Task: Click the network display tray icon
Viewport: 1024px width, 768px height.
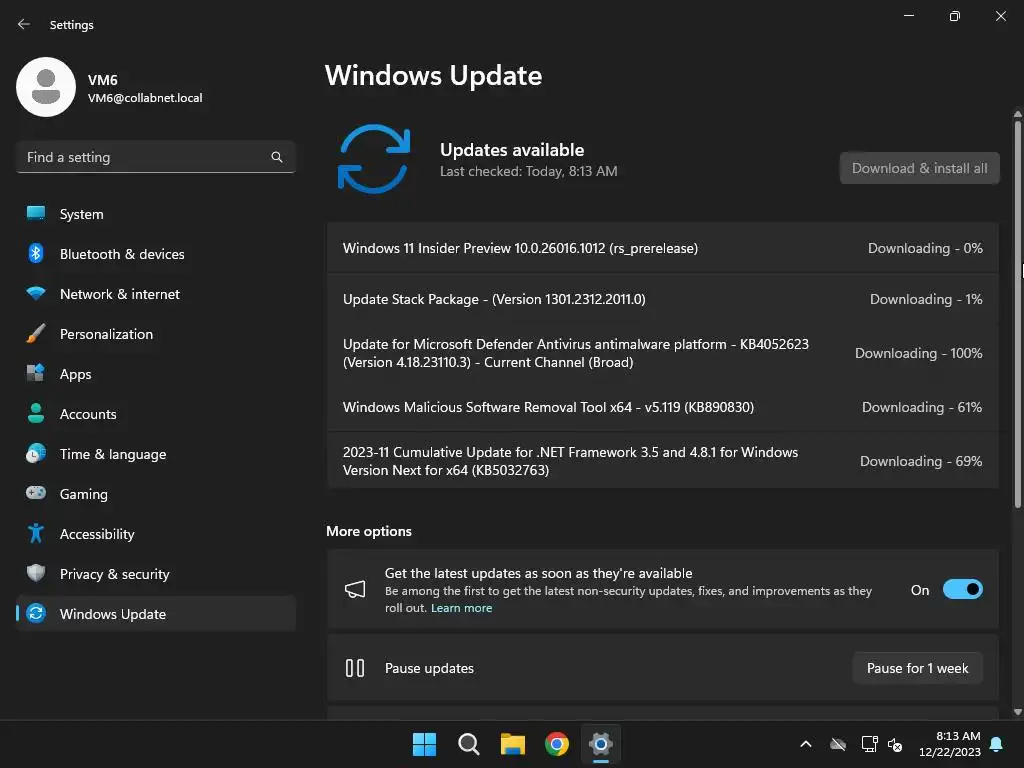Action: tap(869, 744)
